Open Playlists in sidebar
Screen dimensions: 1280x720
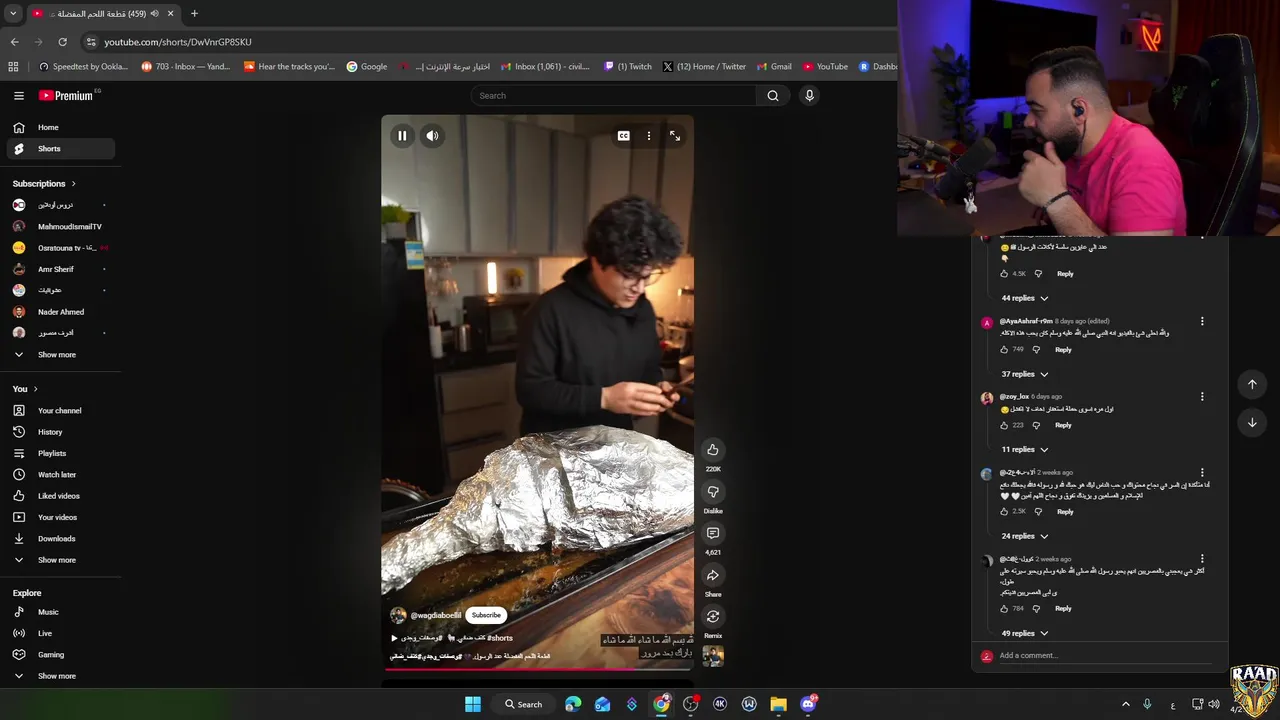61,453
